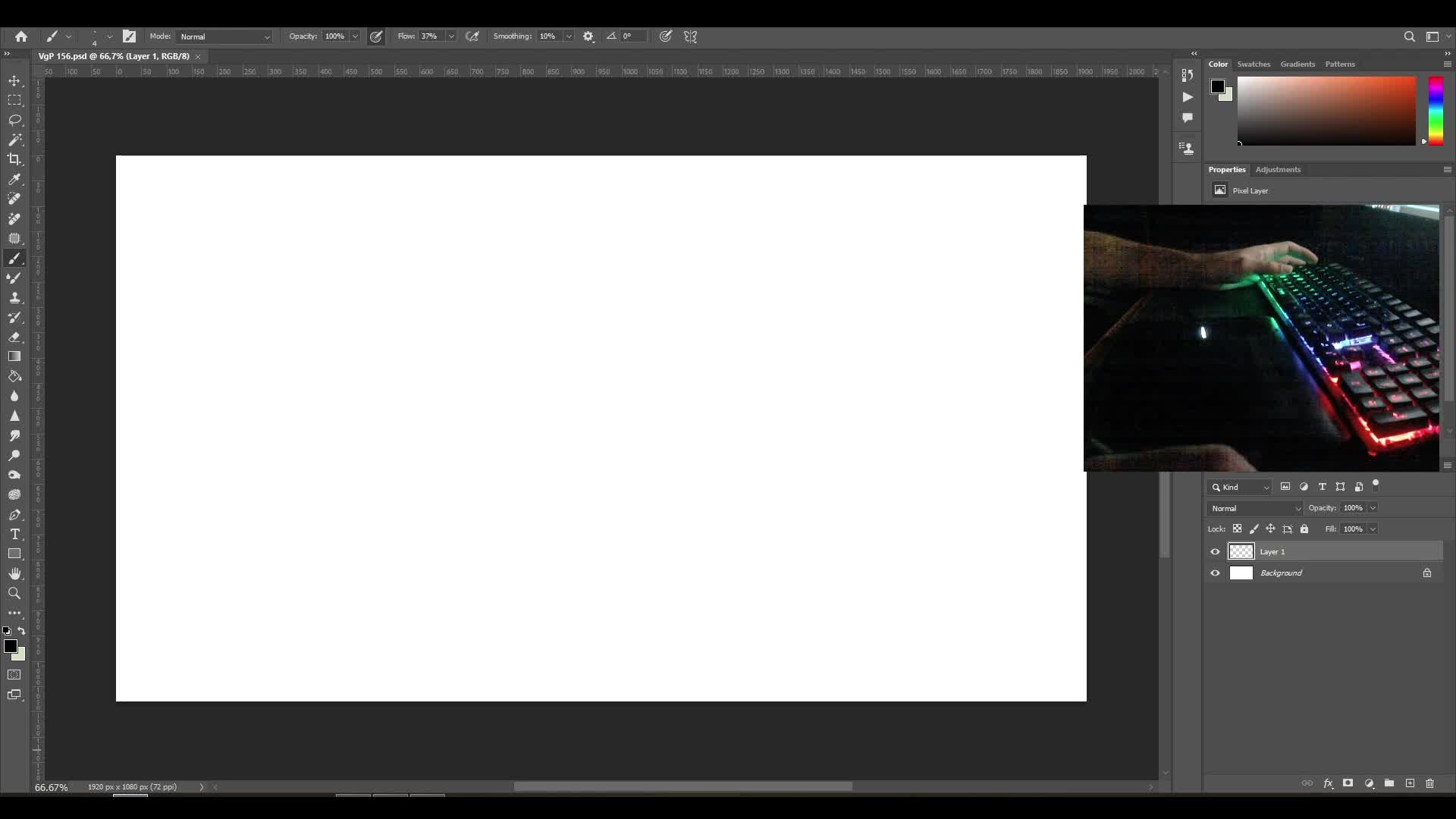Viewport: 1456px width, 819px height.
Task: Delete layer using trash icon
Action: [1429, 783]
